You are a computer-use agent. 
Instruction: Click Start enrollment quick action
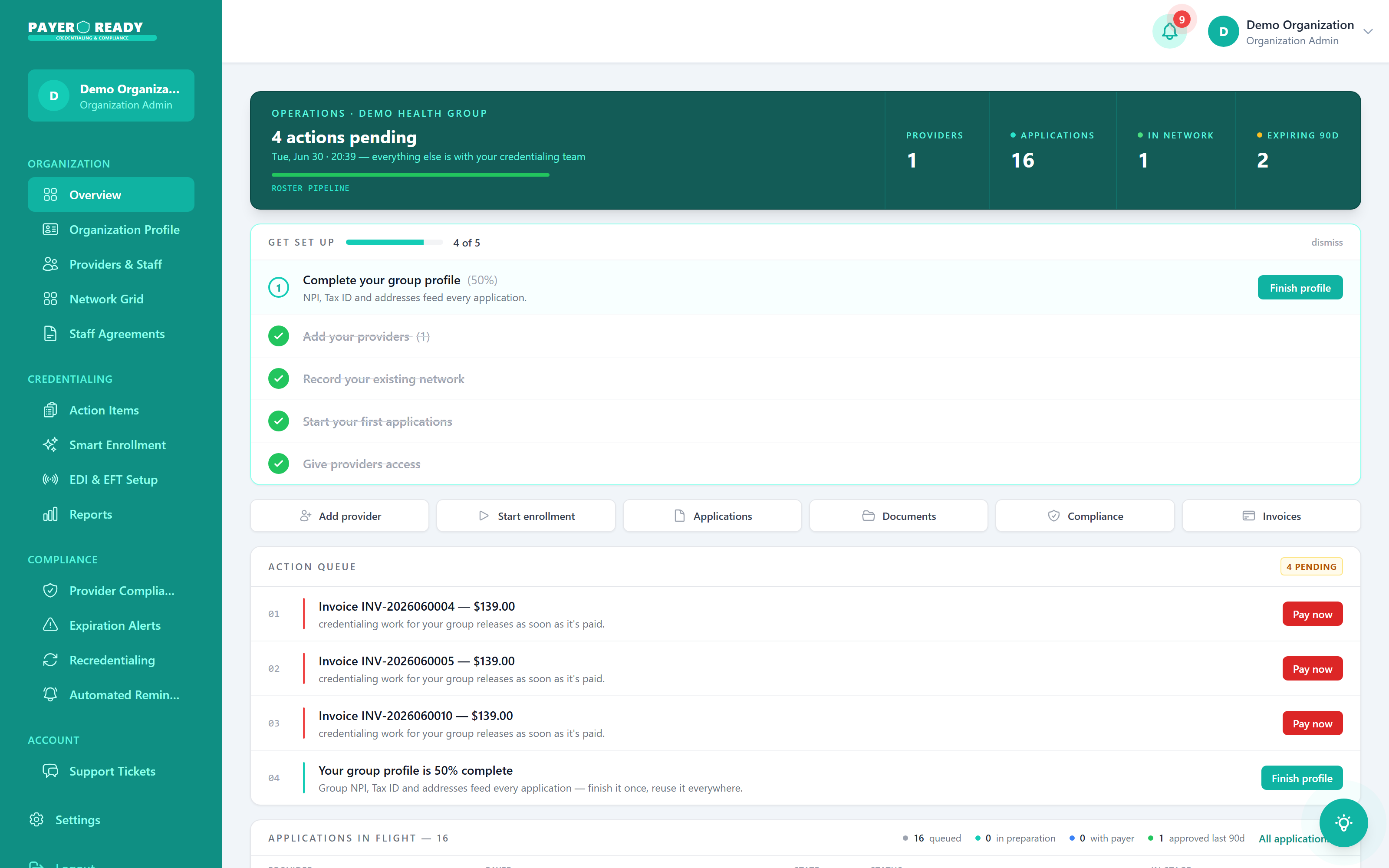[526, 516]
